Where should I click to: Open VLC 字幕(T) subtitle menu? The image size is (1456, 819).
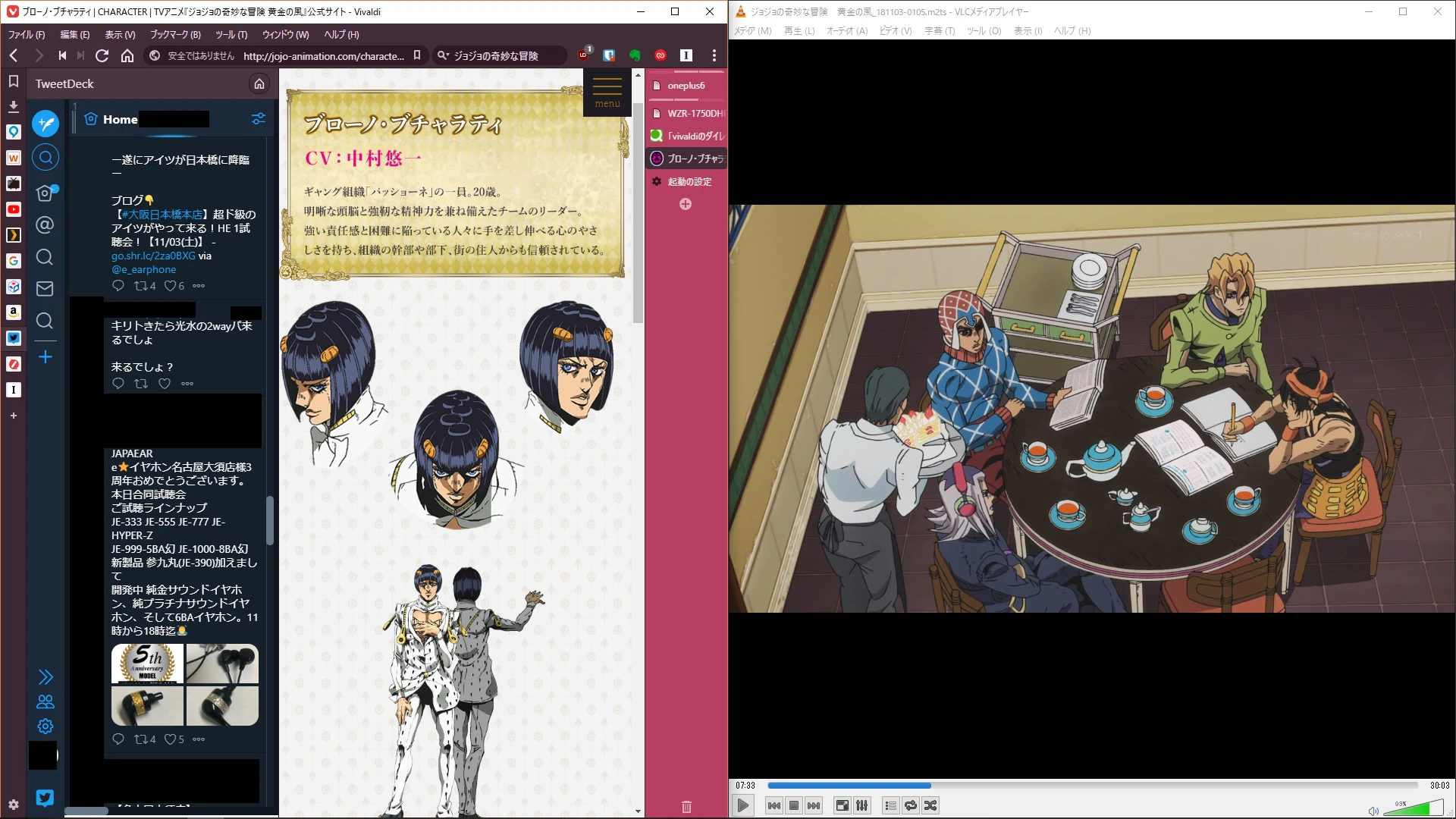coord(940,31)
